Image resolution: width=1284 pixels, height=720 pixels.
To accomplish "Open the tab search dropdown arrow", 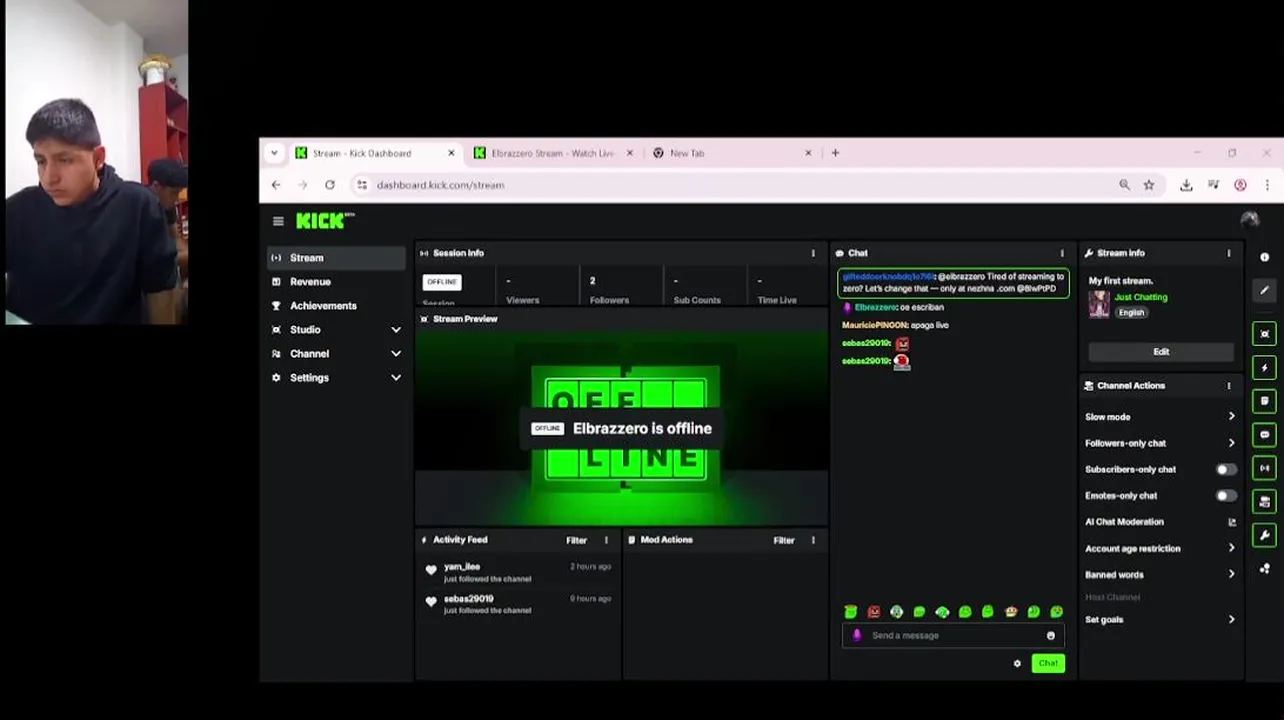I will (x=274, y=153).
